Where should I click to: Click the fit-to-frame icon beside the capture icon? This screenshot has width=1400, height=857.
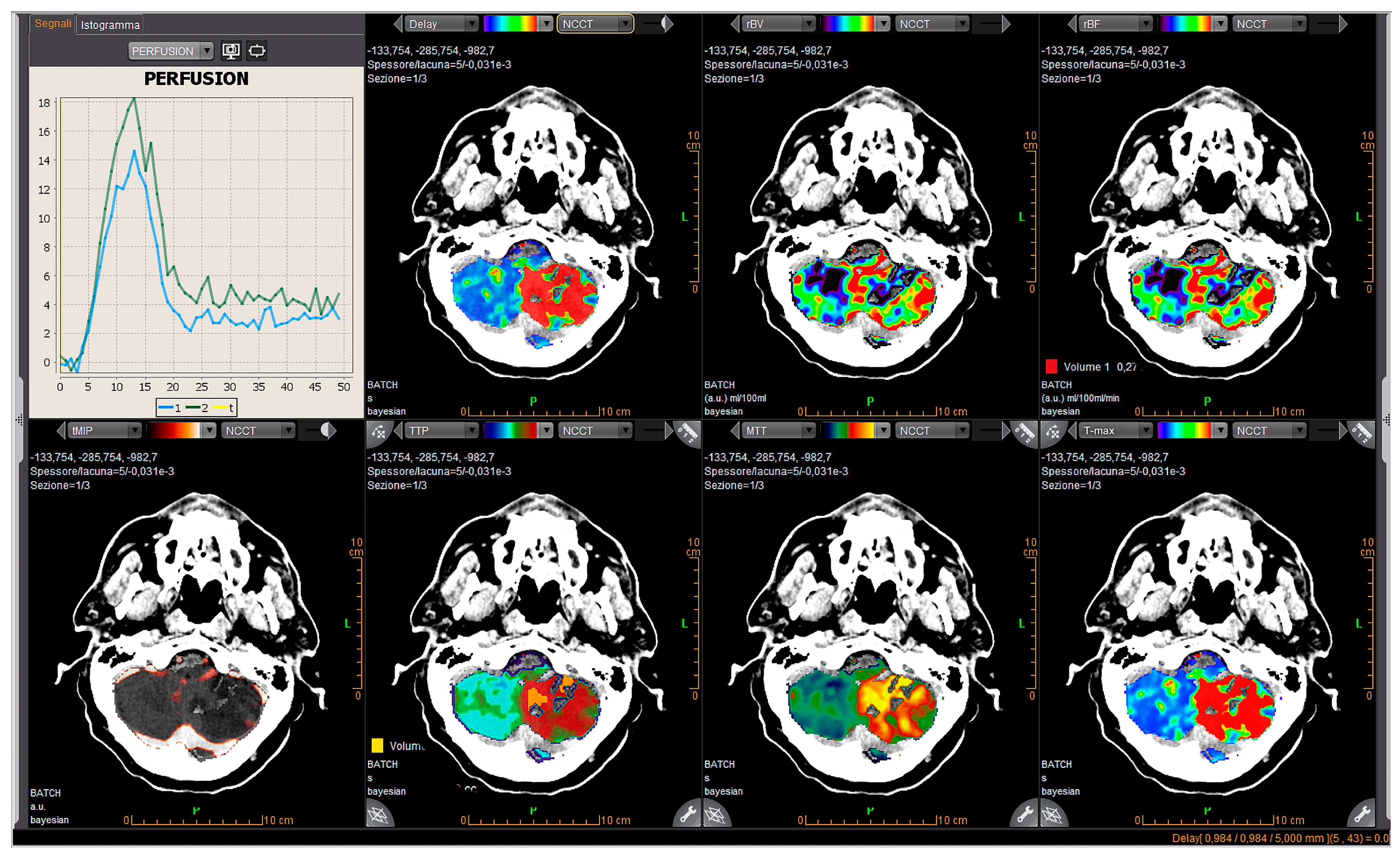[x=257, y=50]
